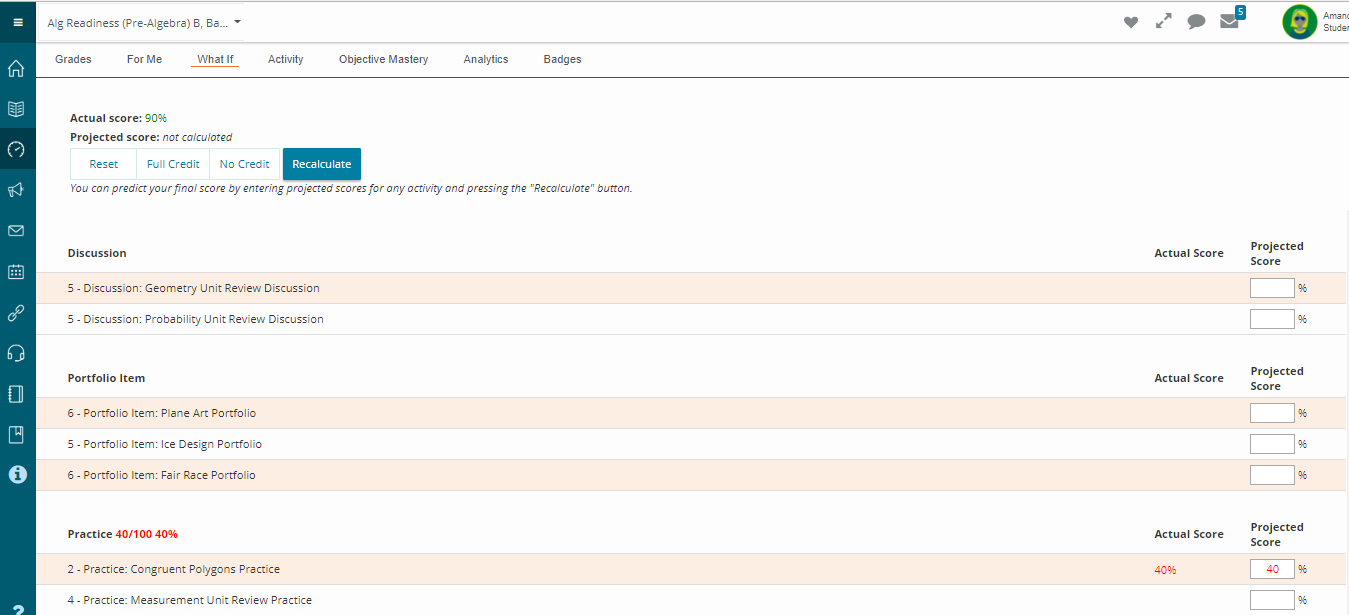The width and height of the screenshot is (1349, 615).
Task: Open the Calendar icon in the sidebar
Action: (x=16, y=272)
